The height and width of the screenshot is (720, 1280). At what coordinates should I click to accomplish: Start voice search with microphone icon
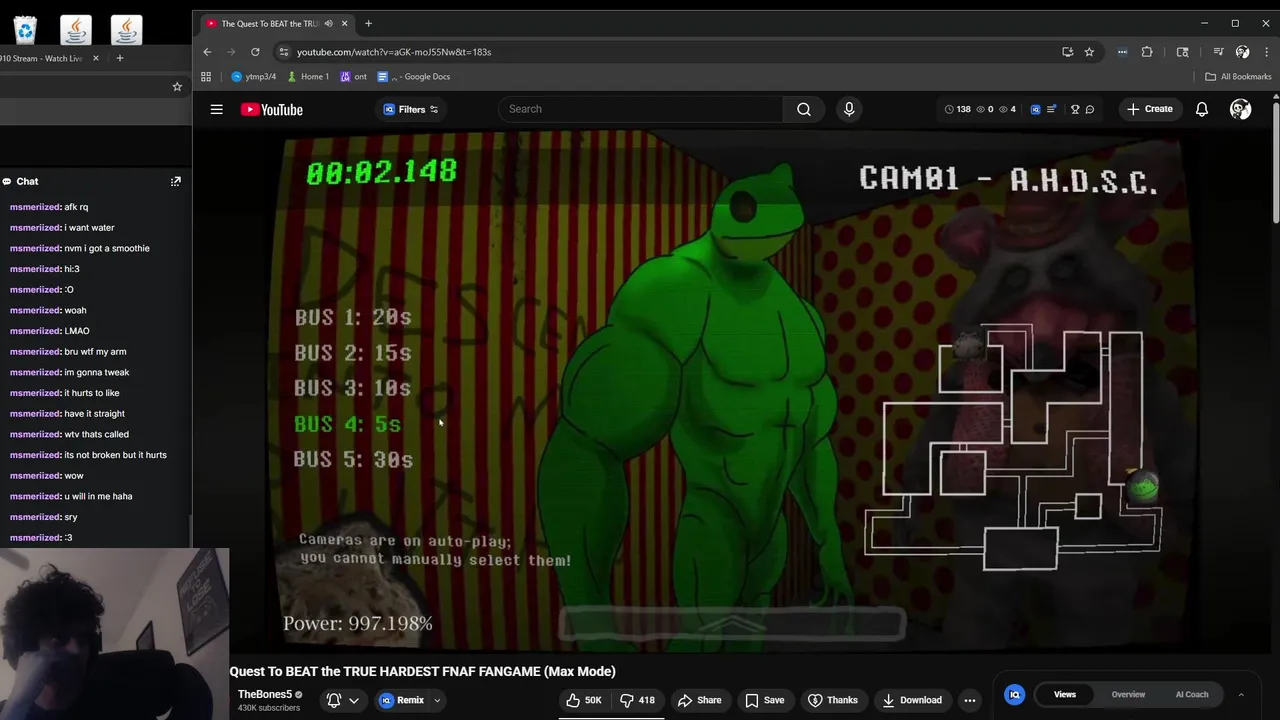click(x=849, y=109)
